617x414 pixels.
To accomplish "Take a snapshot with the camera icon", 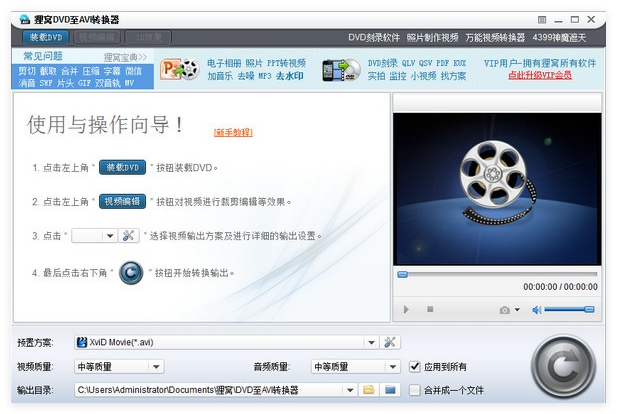I will click(x=505, y=310).
